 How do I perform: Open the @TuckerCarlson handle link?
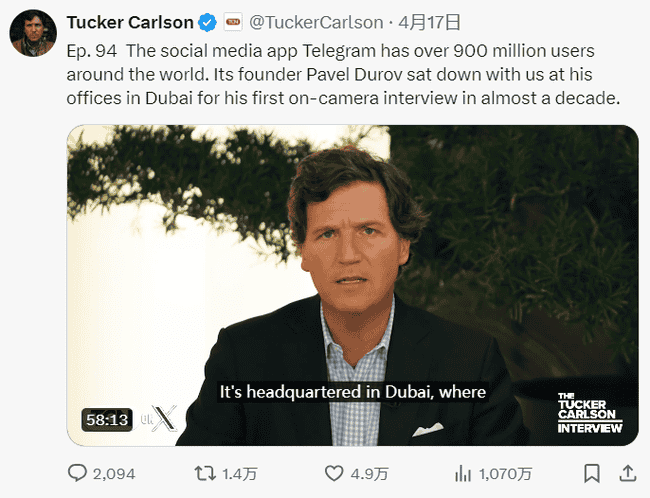point(315,22)
